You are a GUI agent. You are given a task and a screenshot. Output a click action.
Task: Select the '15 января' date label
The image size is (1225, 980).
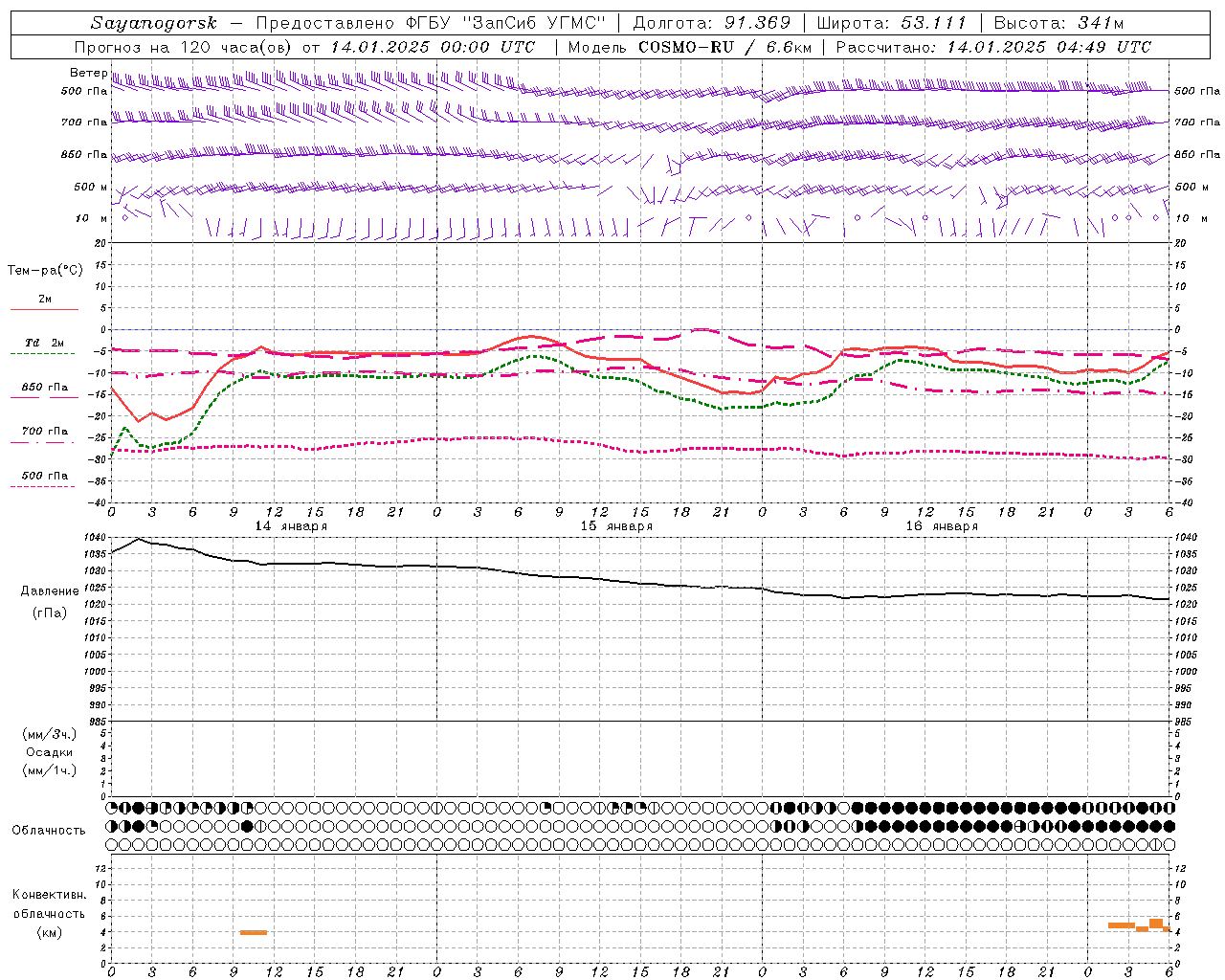coord(616,526)
